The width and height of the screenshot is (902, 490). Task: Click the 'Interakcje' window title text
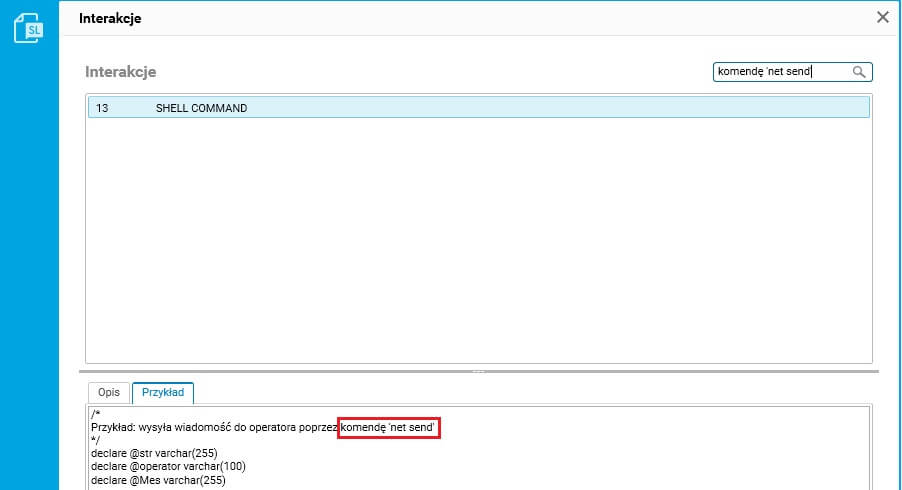[x=110, y=18]
